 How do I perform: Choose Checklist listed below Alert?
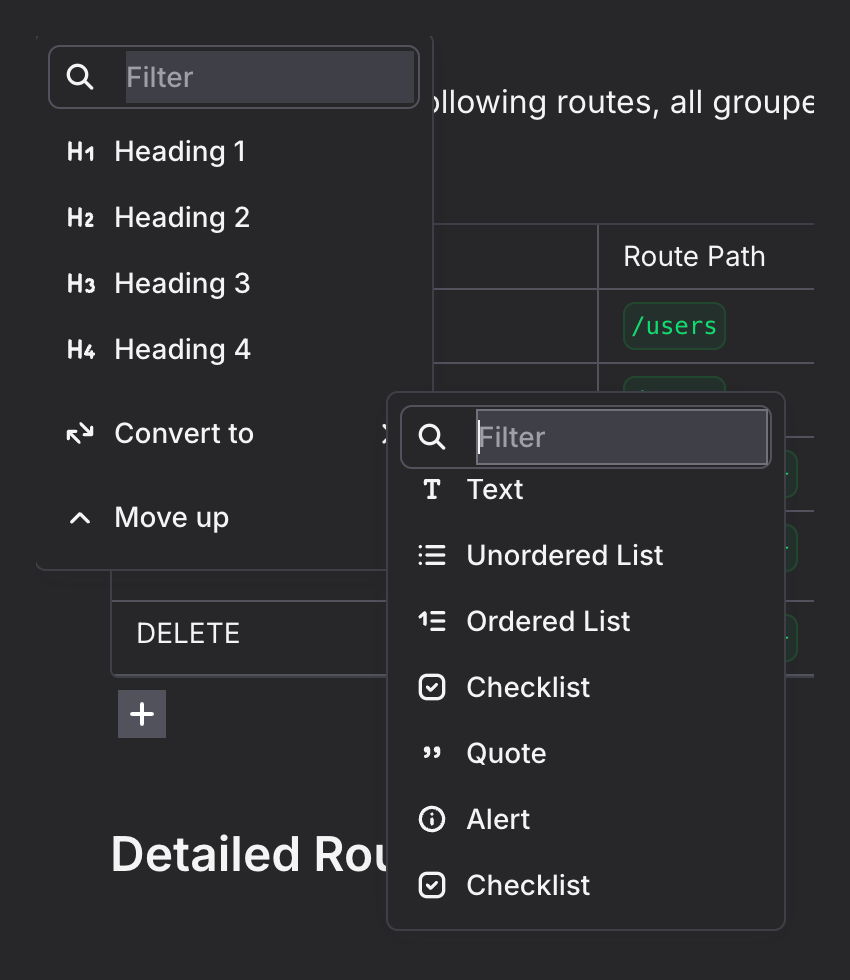click(x=528, y=886)
